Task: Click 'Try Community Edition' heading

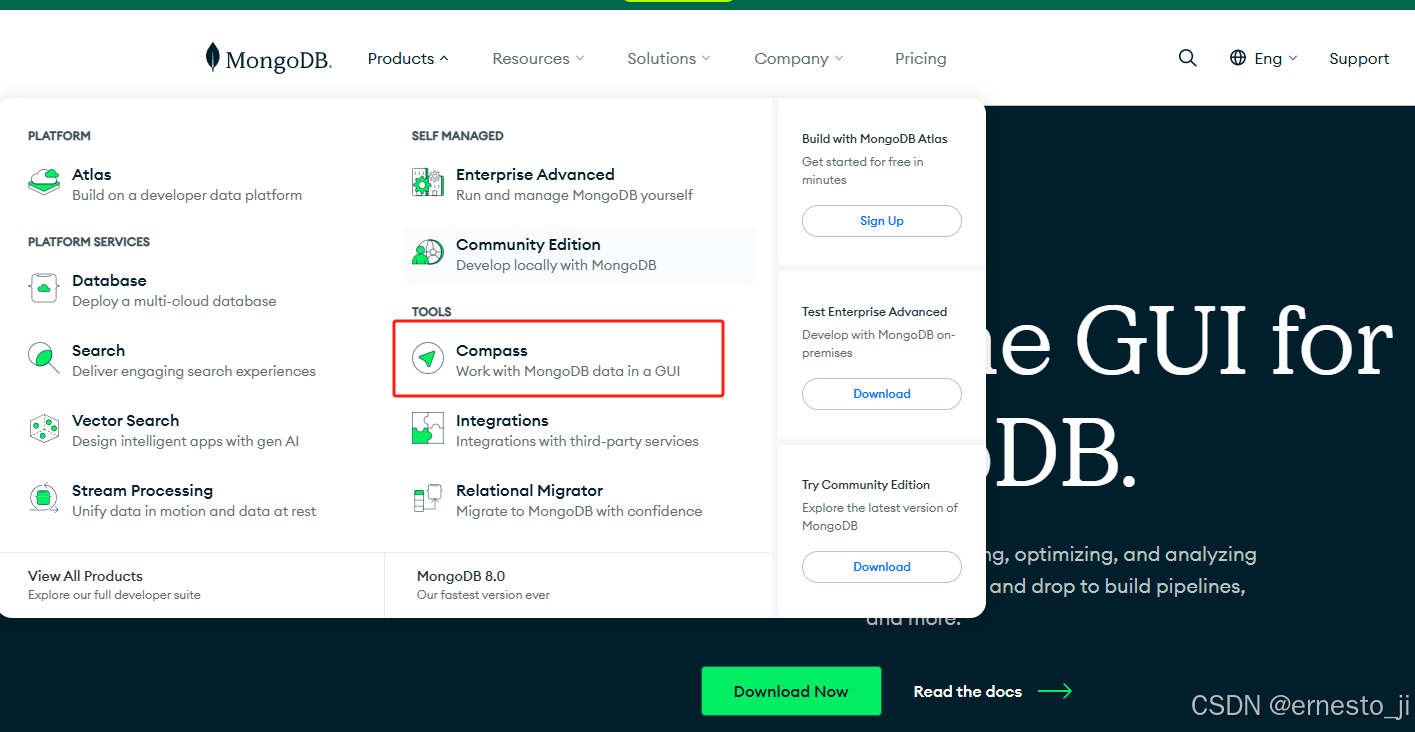Action: (x=866, y=485)
